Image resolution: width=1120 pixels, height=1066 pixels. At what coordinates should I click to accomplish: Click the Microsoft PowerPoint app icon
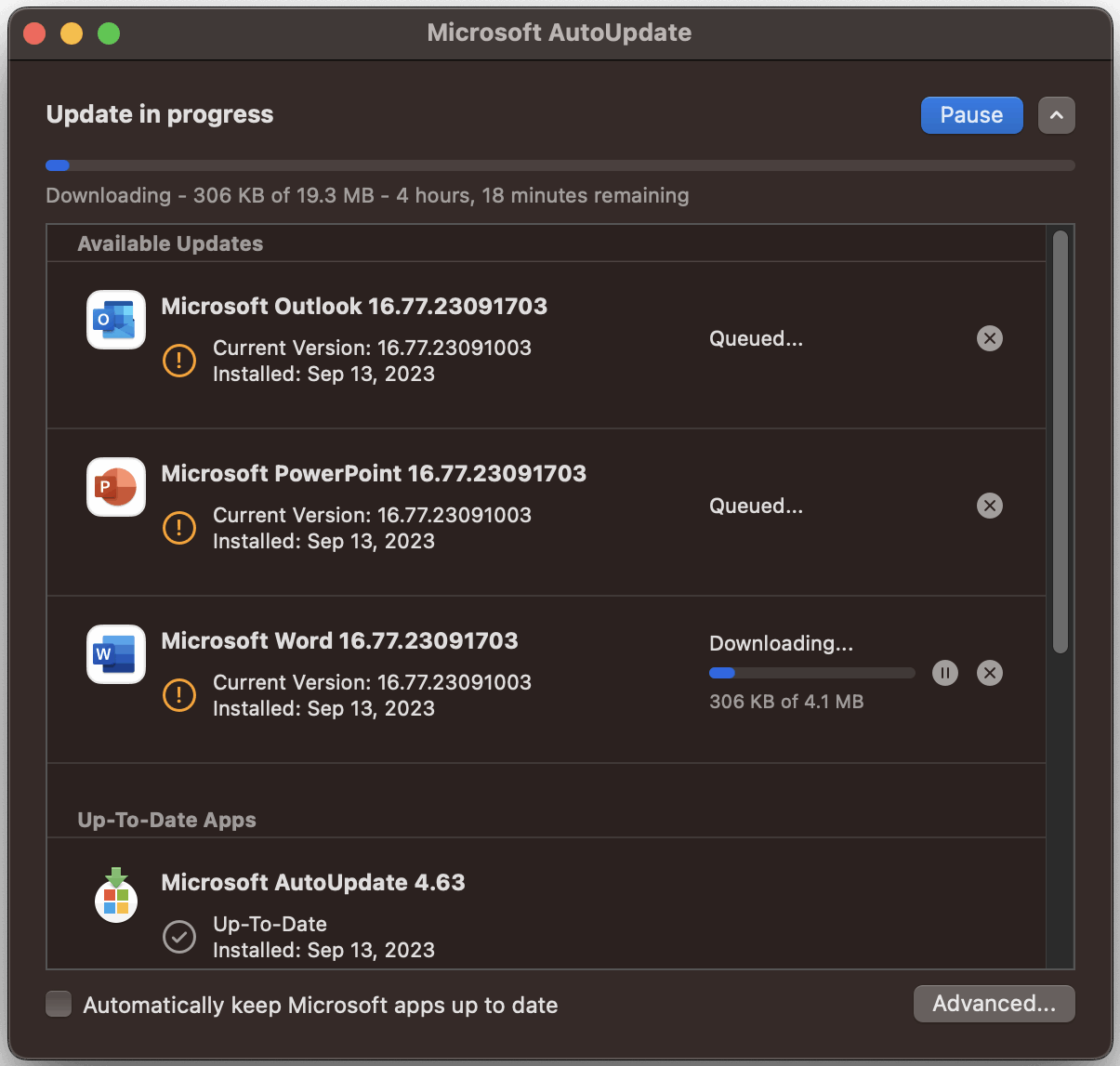click(x=115, y=487)
